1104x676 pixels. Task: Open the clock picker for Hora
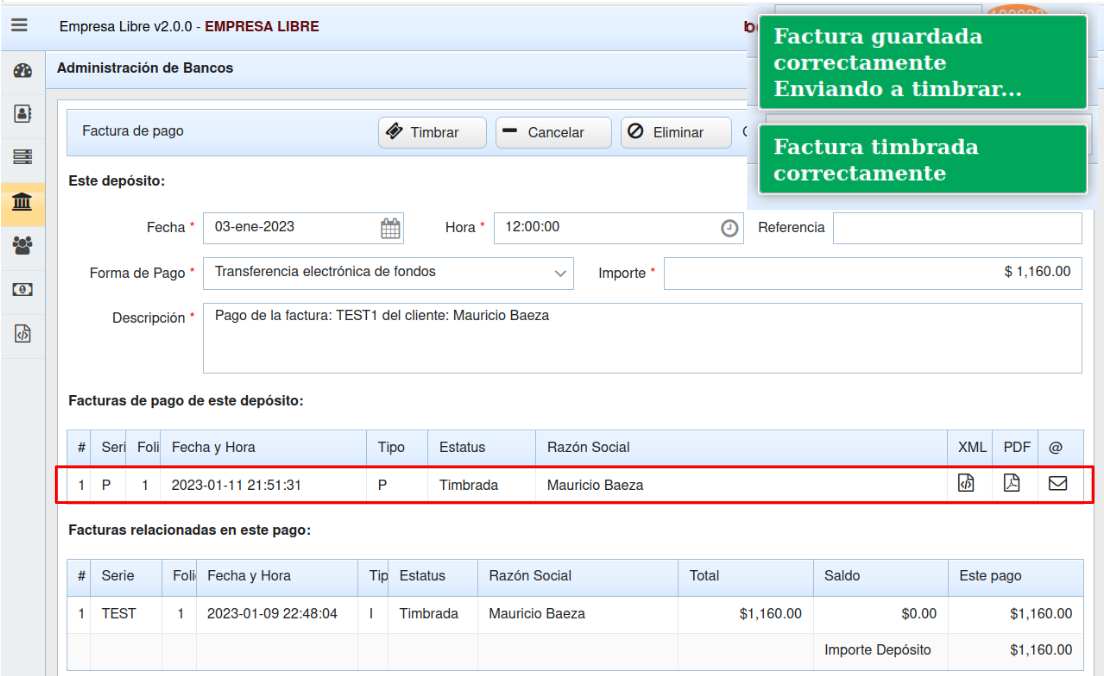[x=730, y=228]
